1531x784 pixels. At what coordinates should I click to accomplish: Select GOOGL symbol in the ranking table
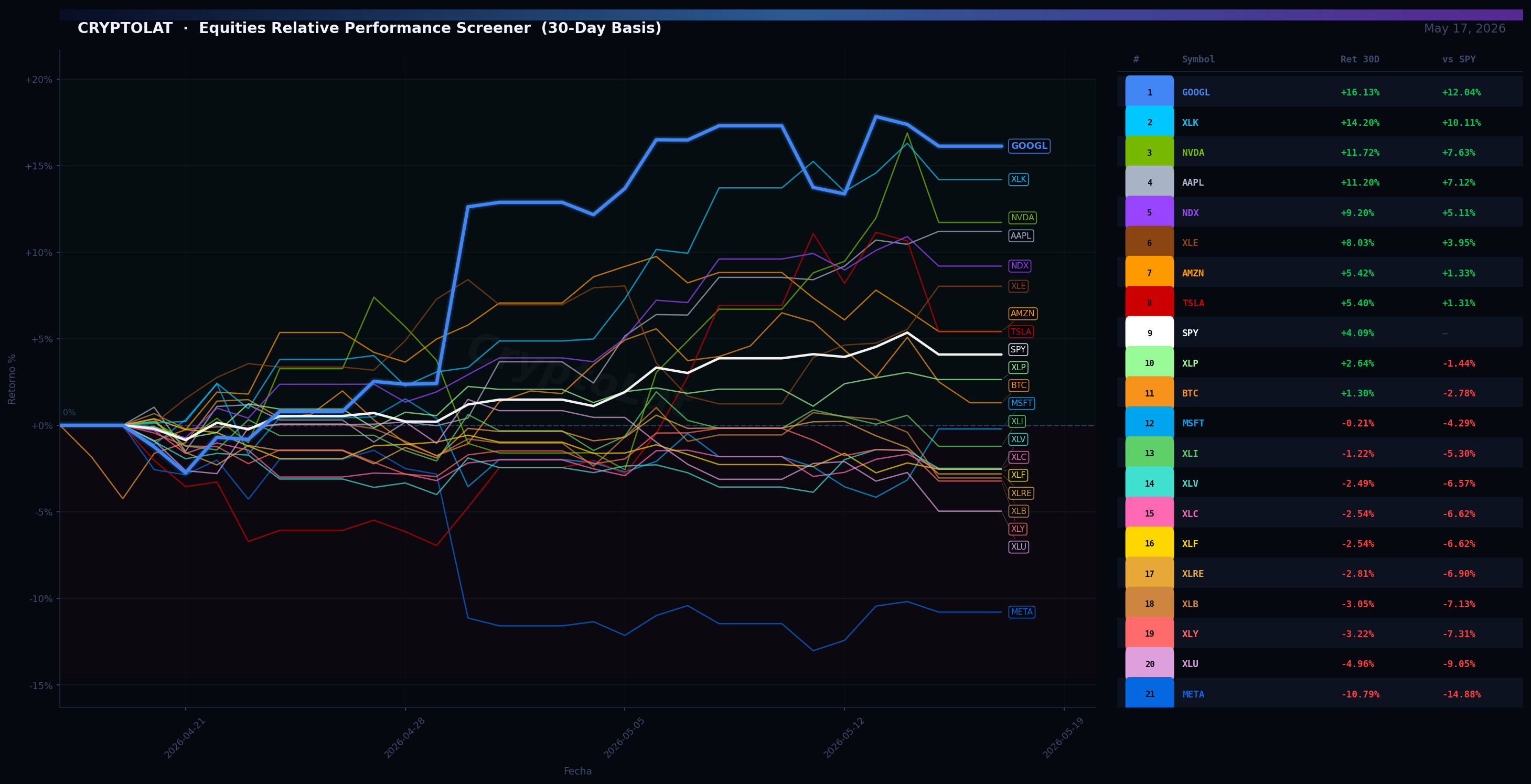point(1196,92)
